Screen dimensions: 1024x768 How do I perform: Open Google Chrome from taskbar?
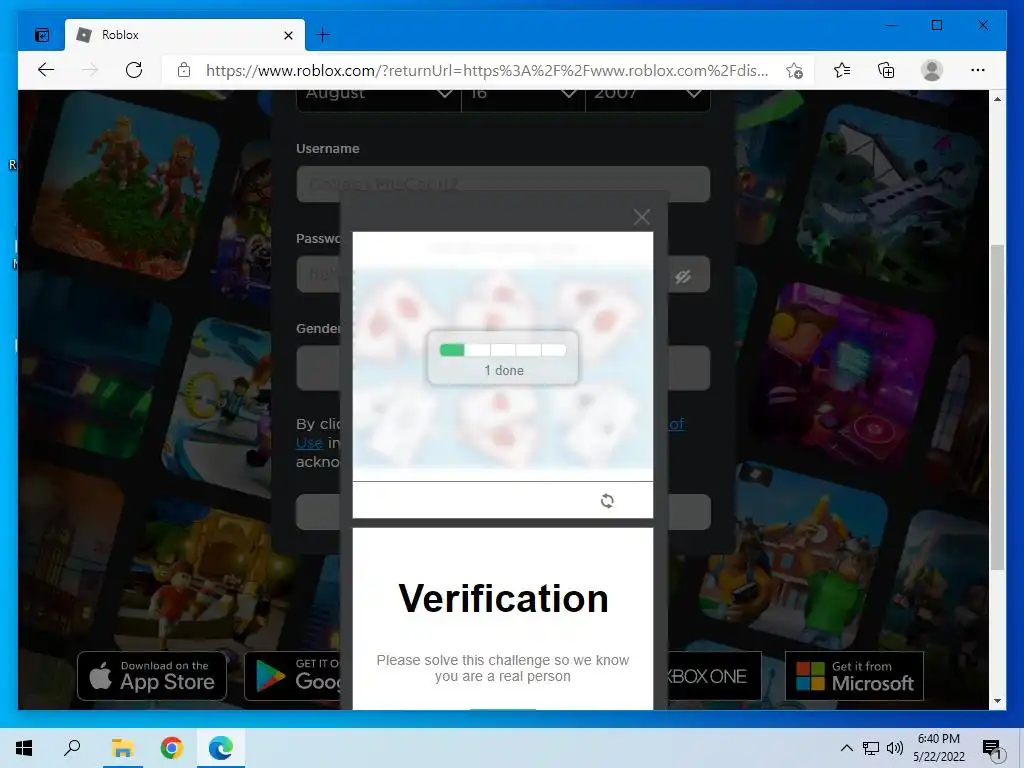pyautogui.click(x=171, y=748)
